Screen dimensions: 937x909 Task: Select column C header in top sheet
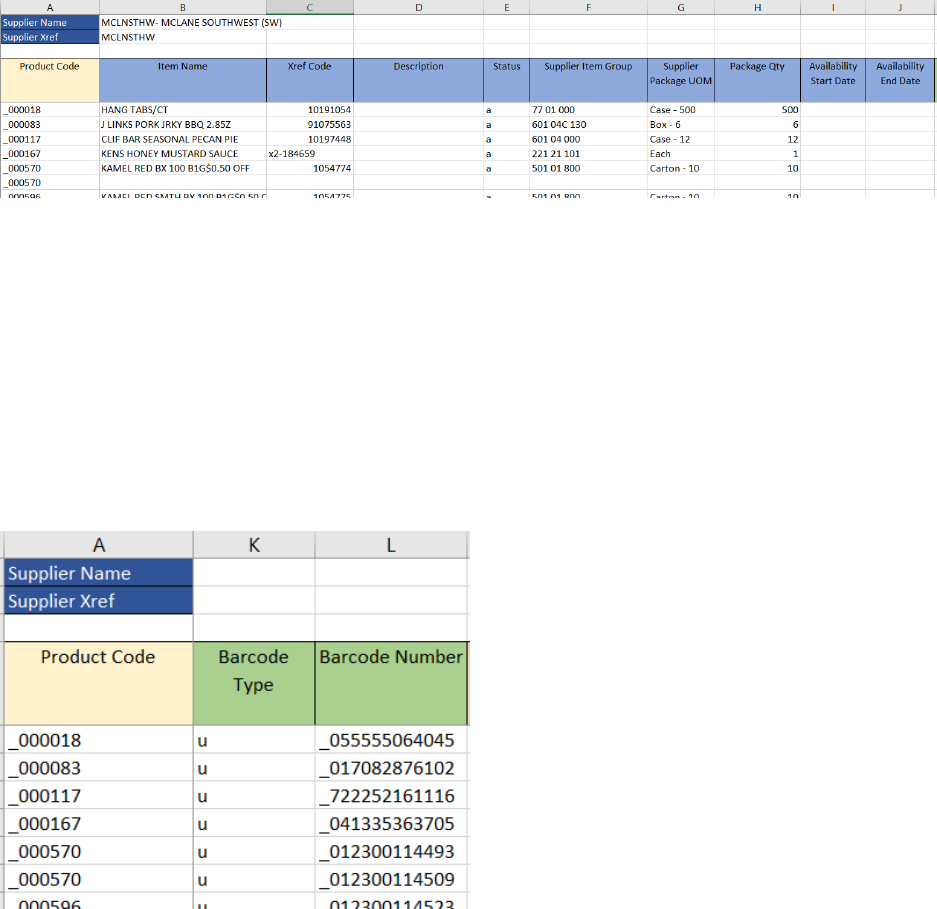310,7
